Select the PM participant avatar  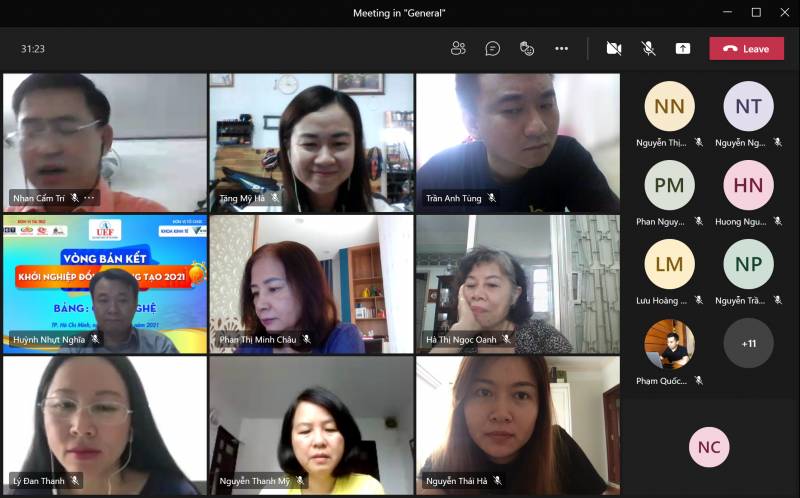[x=669, y=185]
